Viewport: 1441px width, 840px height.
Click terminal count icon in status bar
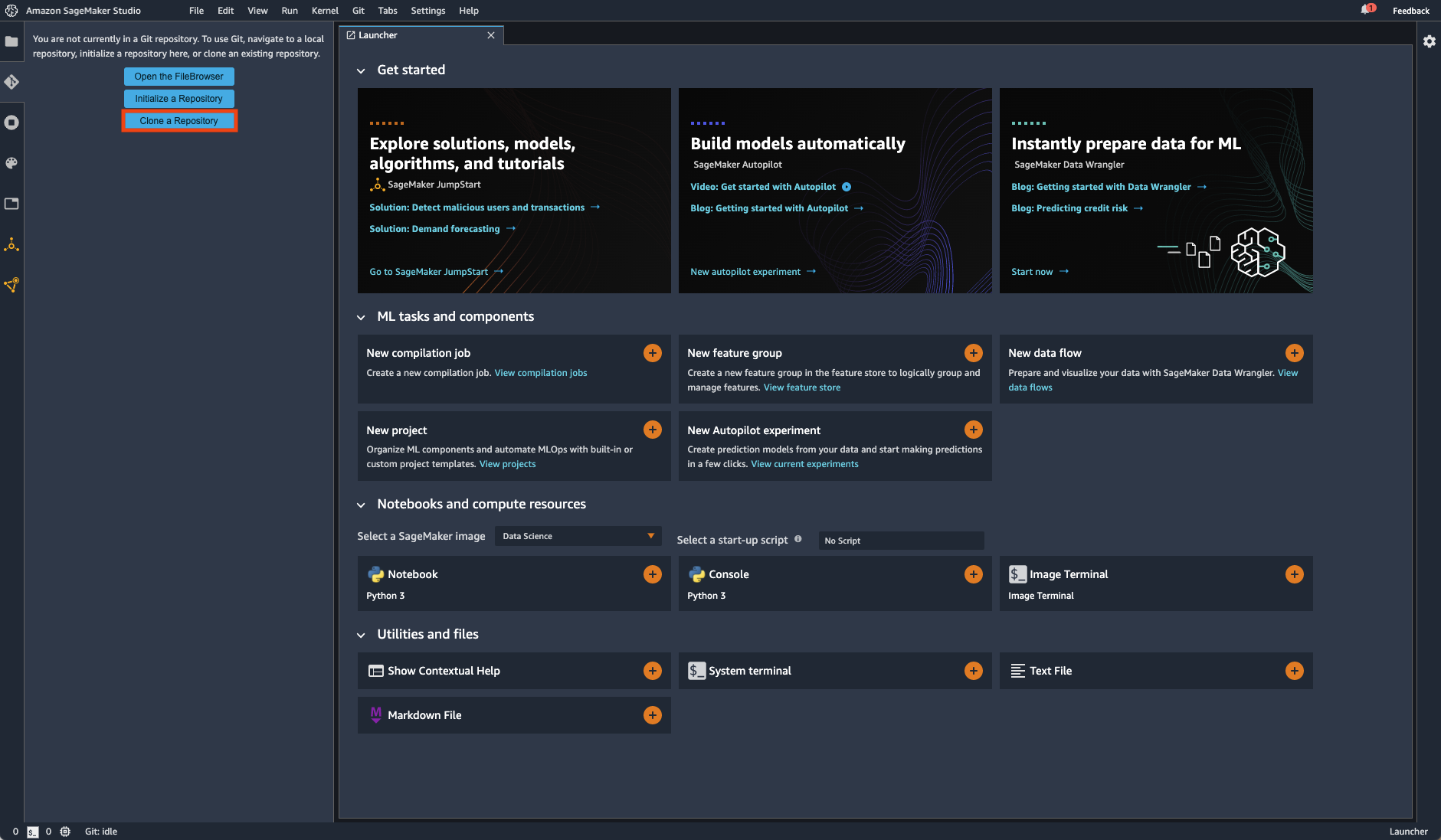pyautogui.click(x=32, y=832)
